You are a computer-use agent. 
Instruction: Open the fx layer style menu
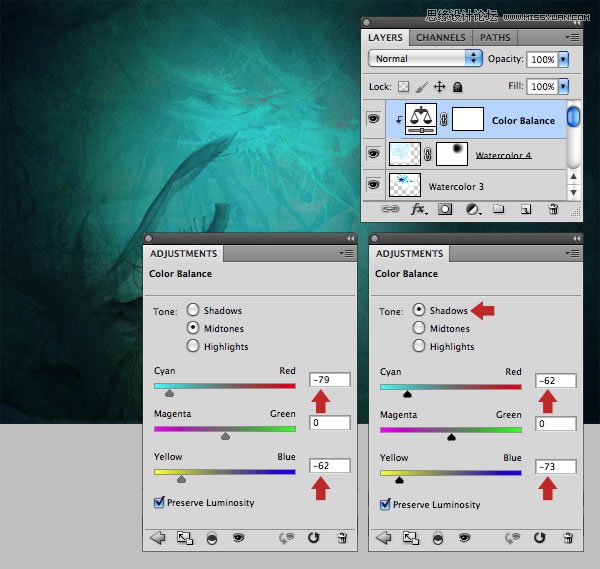(x=418, y=209)
